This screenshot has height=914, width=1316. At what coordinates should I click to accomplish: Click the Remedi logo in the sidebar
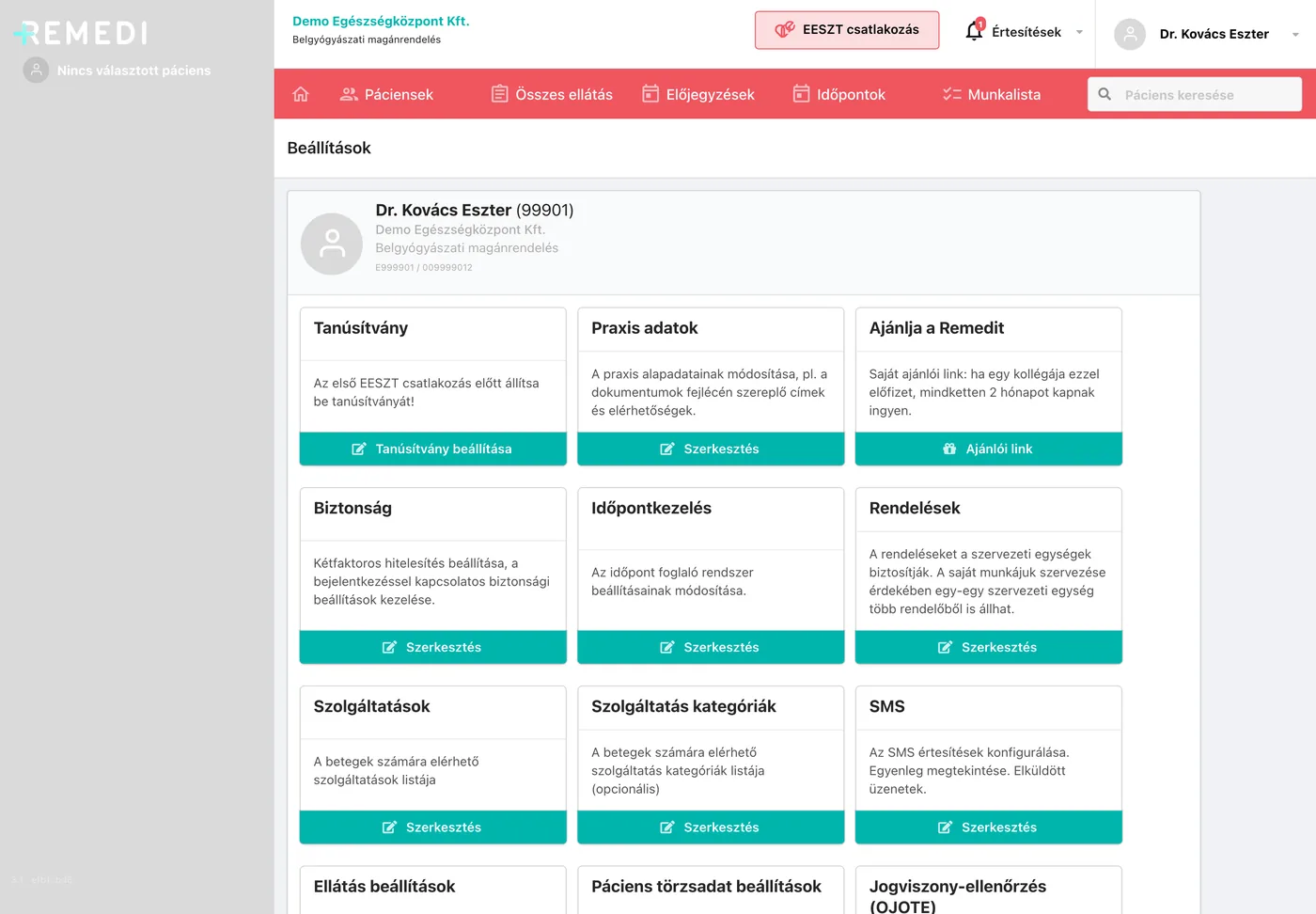[81, 33]
